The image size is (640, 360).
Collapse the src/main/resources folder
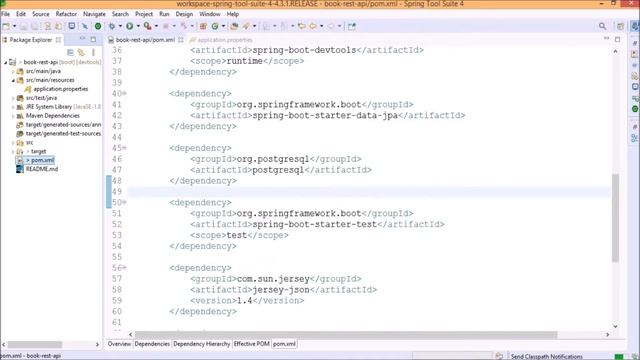coord(13,80)
